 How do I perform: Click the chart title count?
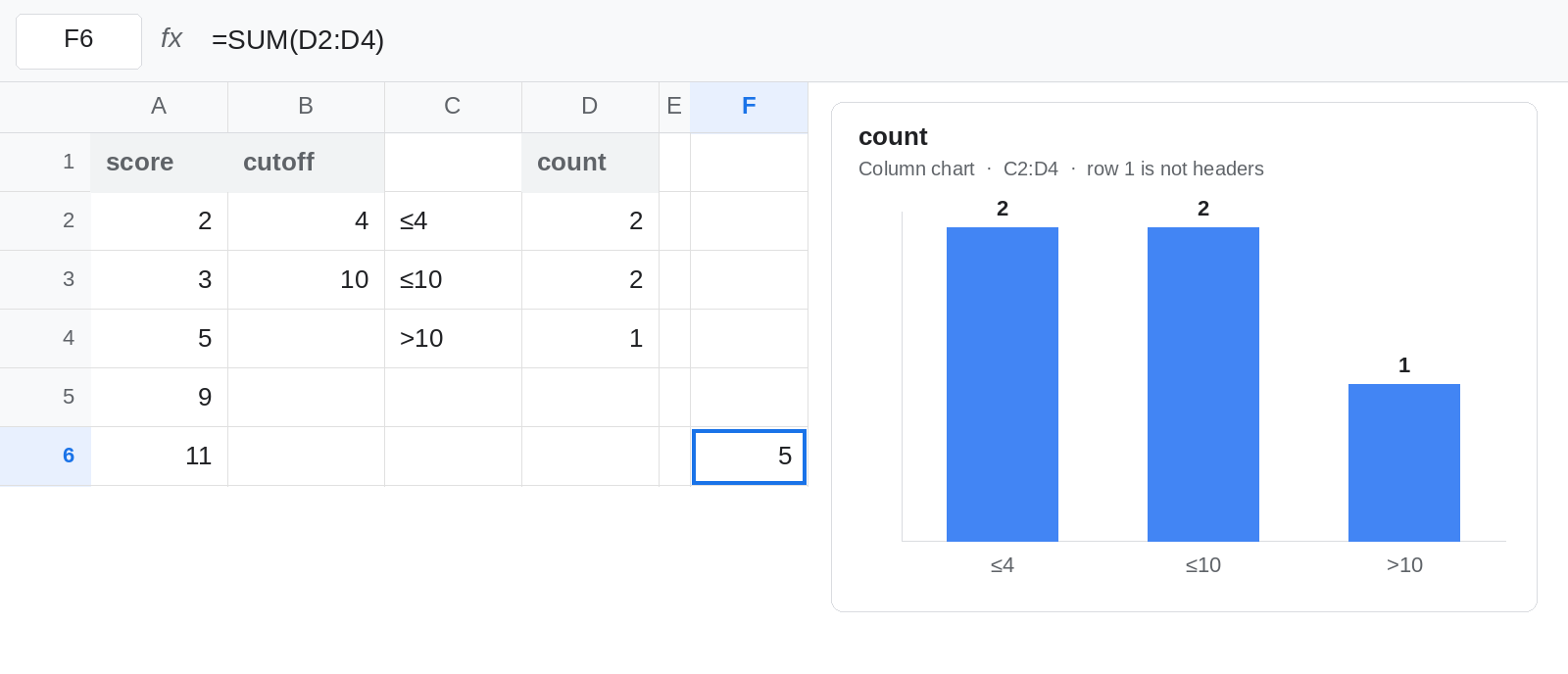tap(893, 136)
